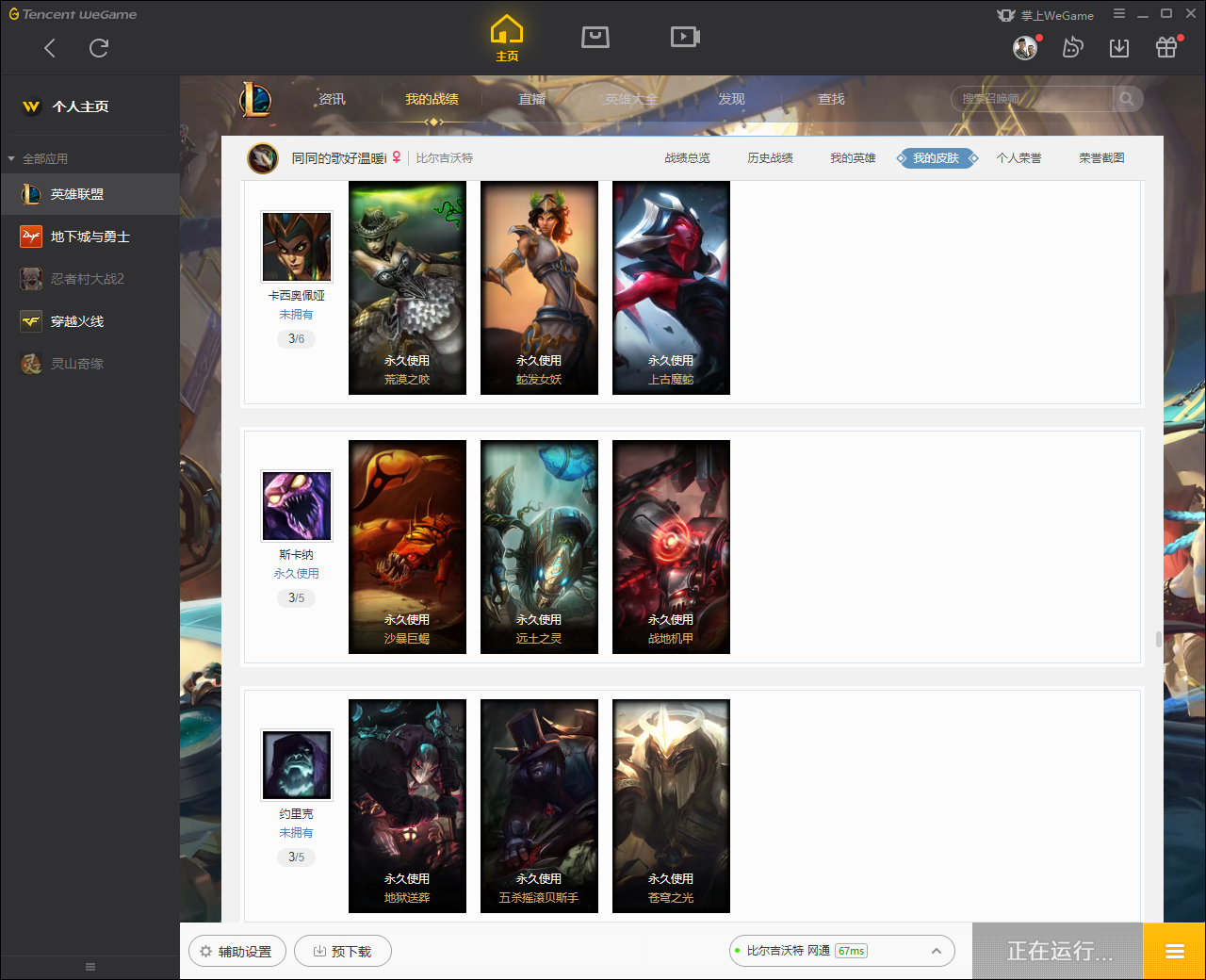This screenshot has height=980, width=1206.
Task: Click the 3/6 skin count badge
Action: point(296,338)
